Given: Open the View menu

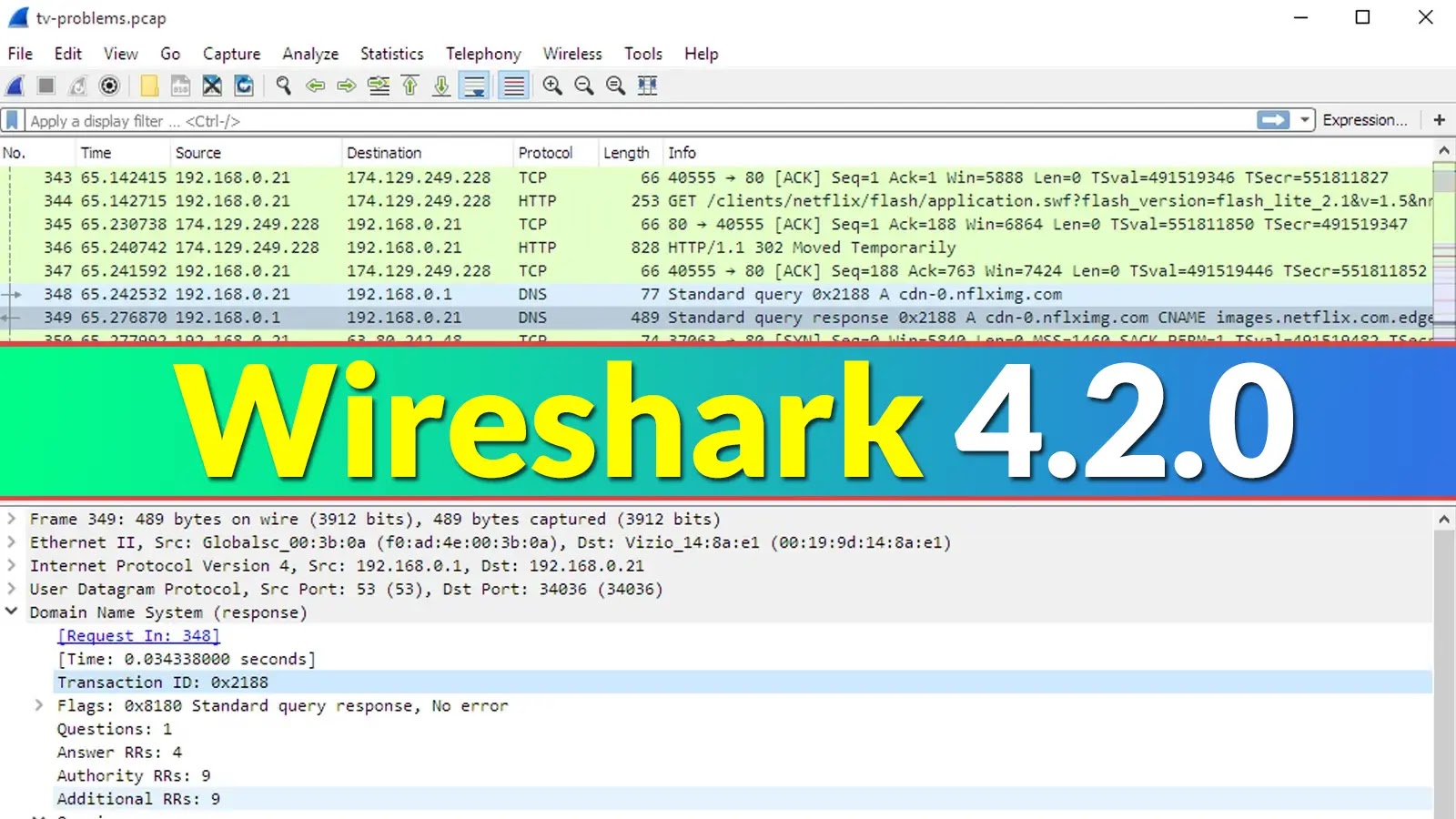Looking at the screenshot, I should (x=120, y=54).
